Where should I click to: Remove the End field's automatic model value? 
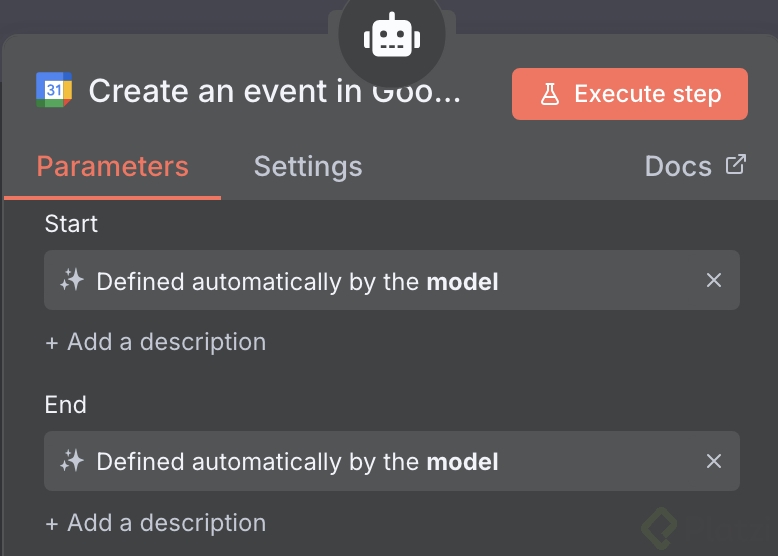pyautogui.click(x=714, y=461)
